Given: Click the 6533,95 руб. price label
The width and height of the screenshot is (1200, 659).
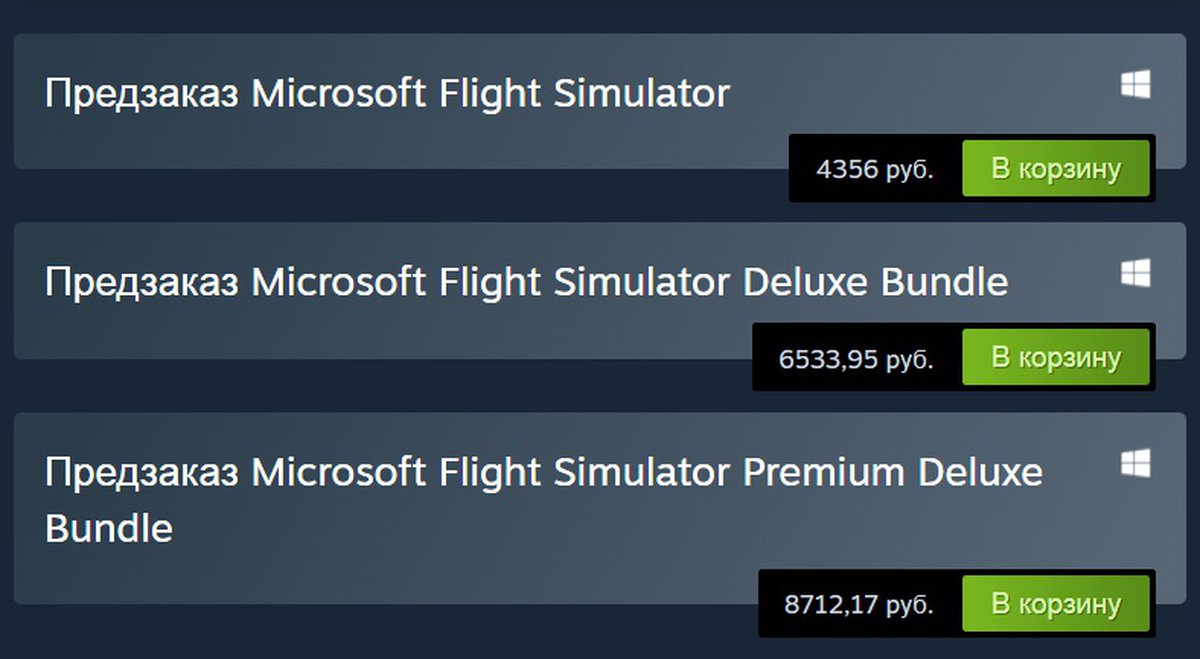Looking at the screenshot, I should tap(856, 359).
